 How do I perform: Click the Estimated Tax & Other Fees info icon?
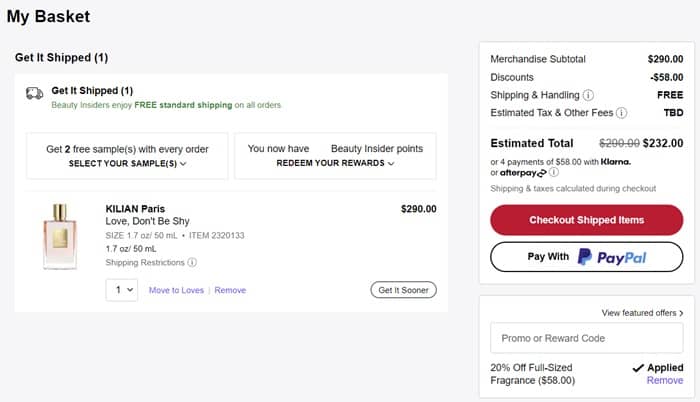click(621, 114)
